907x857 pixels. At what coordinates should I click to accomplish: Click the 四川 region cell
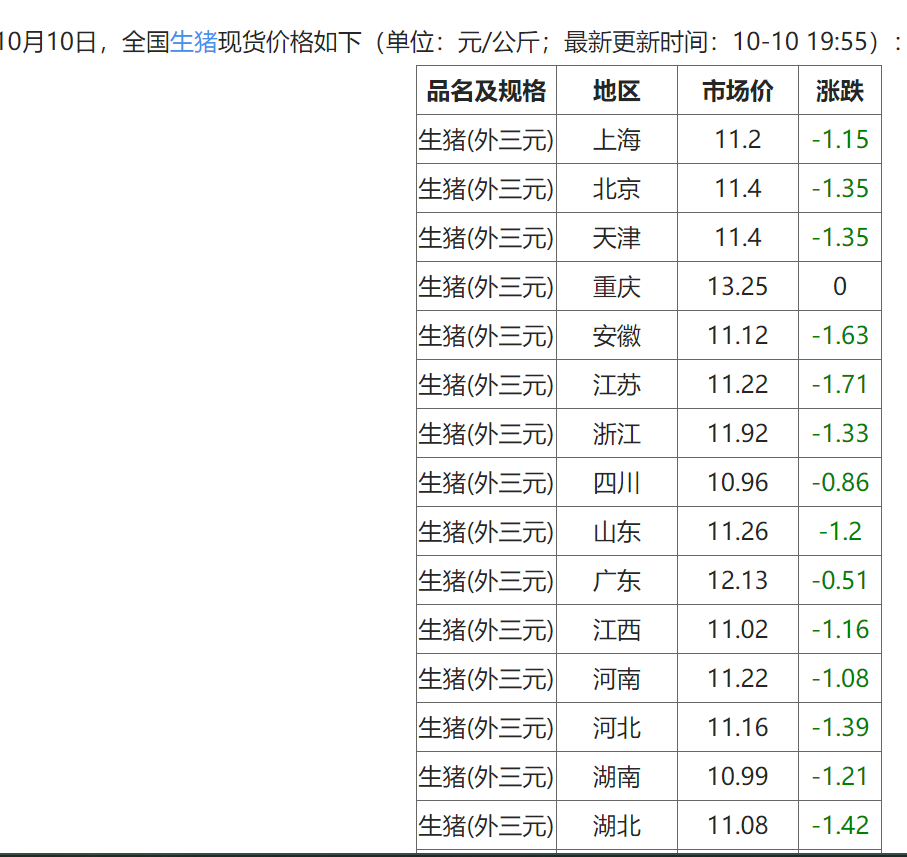point(616,483)
